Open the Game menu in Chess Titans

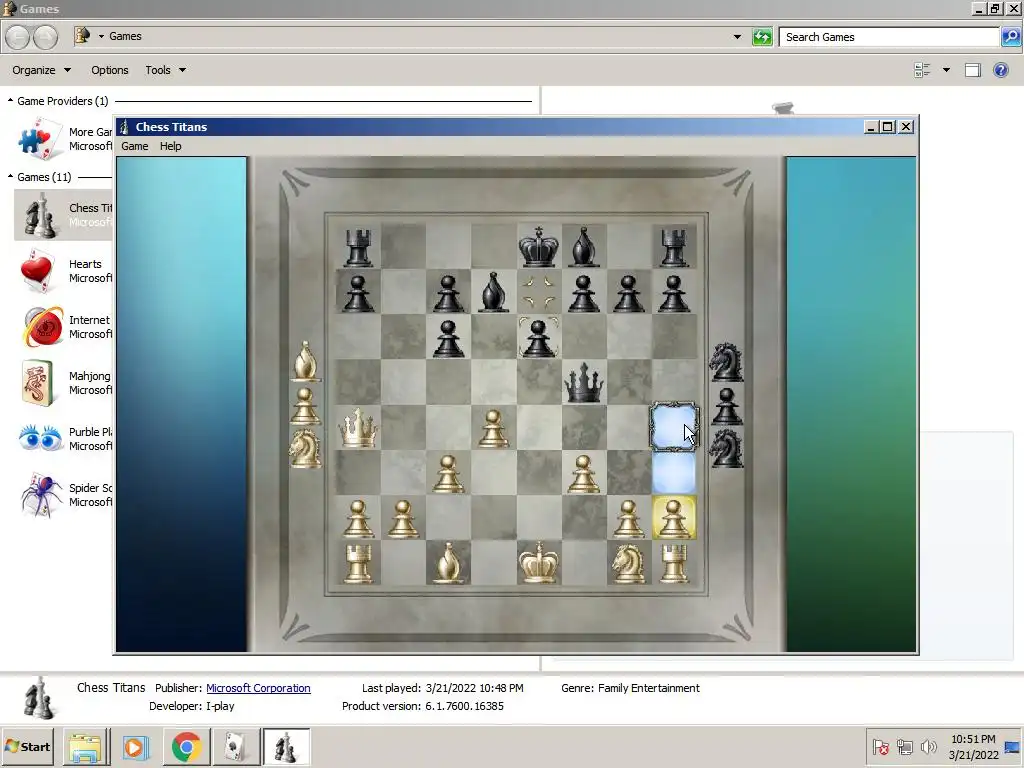pyautogui.click(x=135, y=146)
